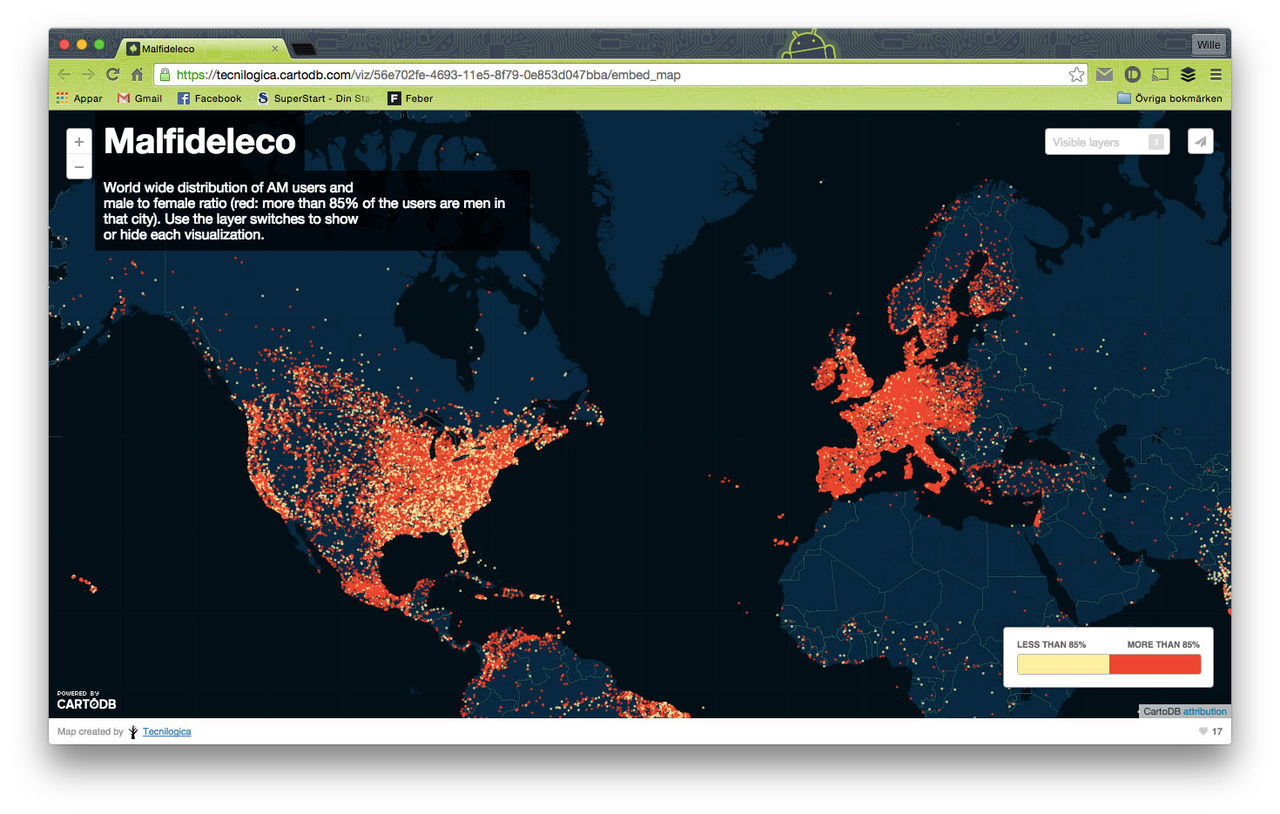Click the red More Than 85% legend swatch
This screenshot has width=1280, height=814.
click(x=1155, y=665)
